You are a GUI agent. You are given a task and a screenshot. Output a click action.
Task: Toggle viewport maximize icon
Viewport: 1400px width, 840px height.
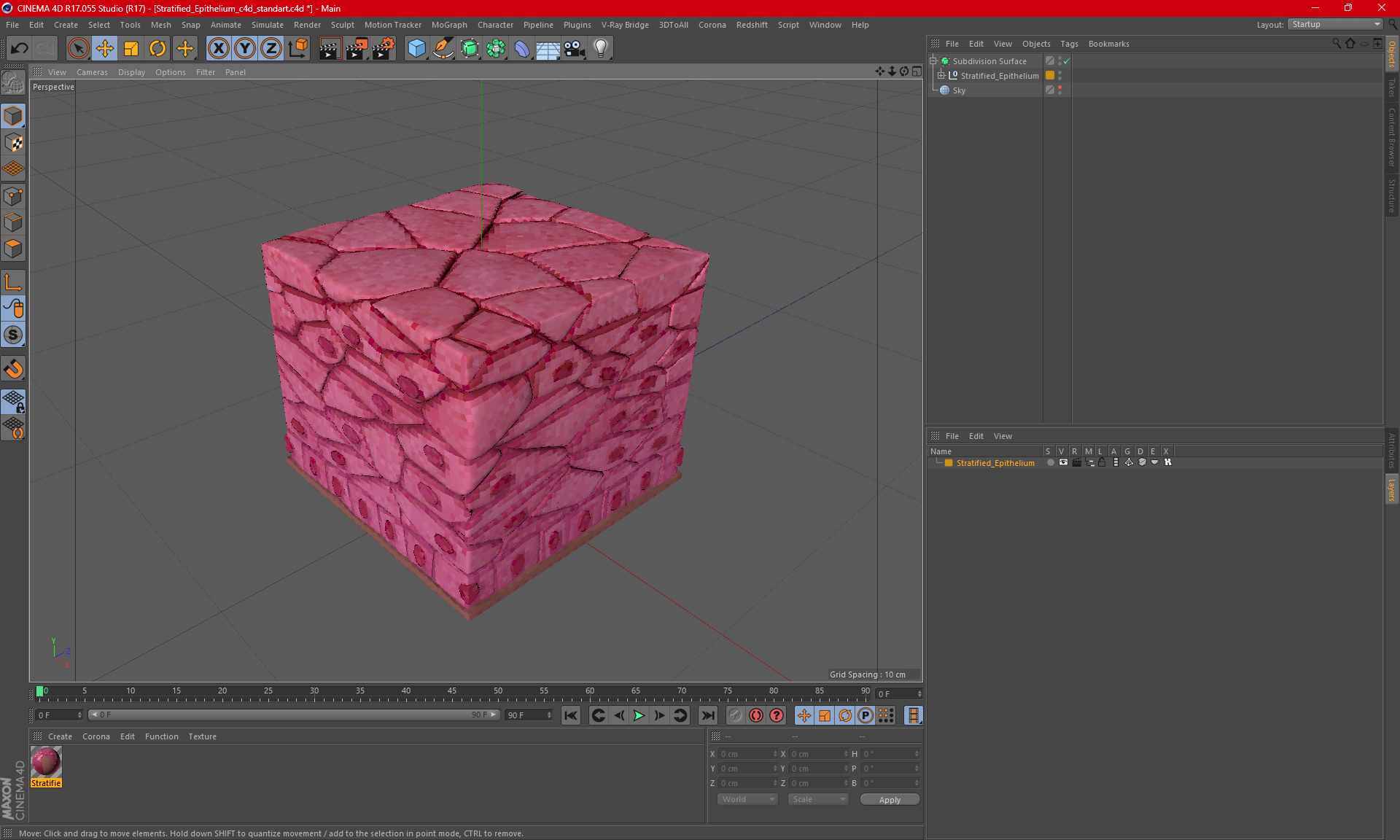917,71
